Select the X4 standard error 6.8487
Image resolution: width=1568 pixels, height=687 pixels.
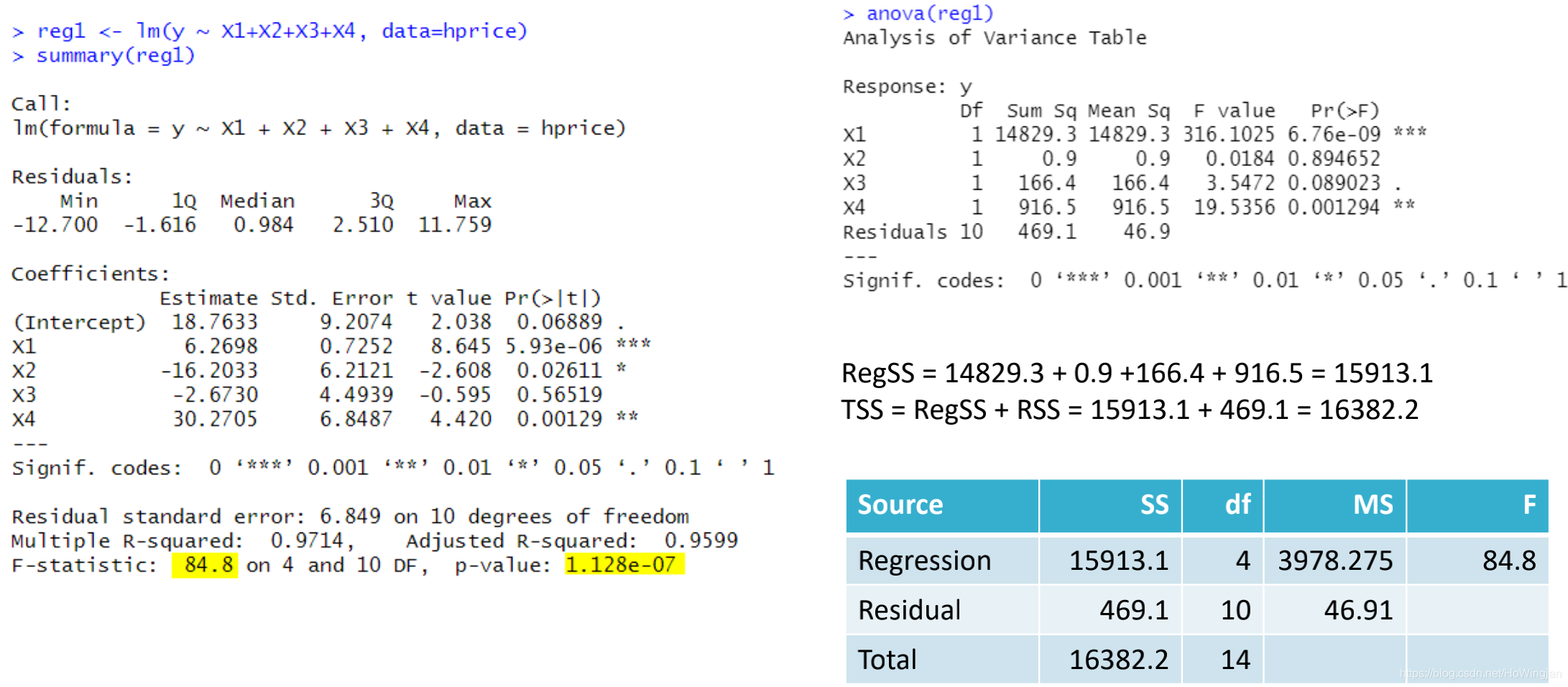click(x=356, y=418)
